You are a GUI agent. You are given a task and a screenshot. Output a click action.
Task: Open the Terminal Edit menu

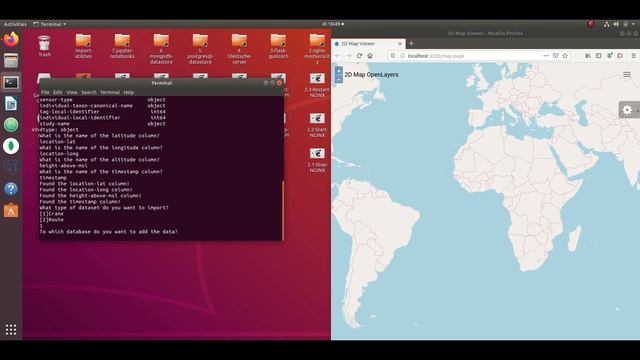click(58, 92)
